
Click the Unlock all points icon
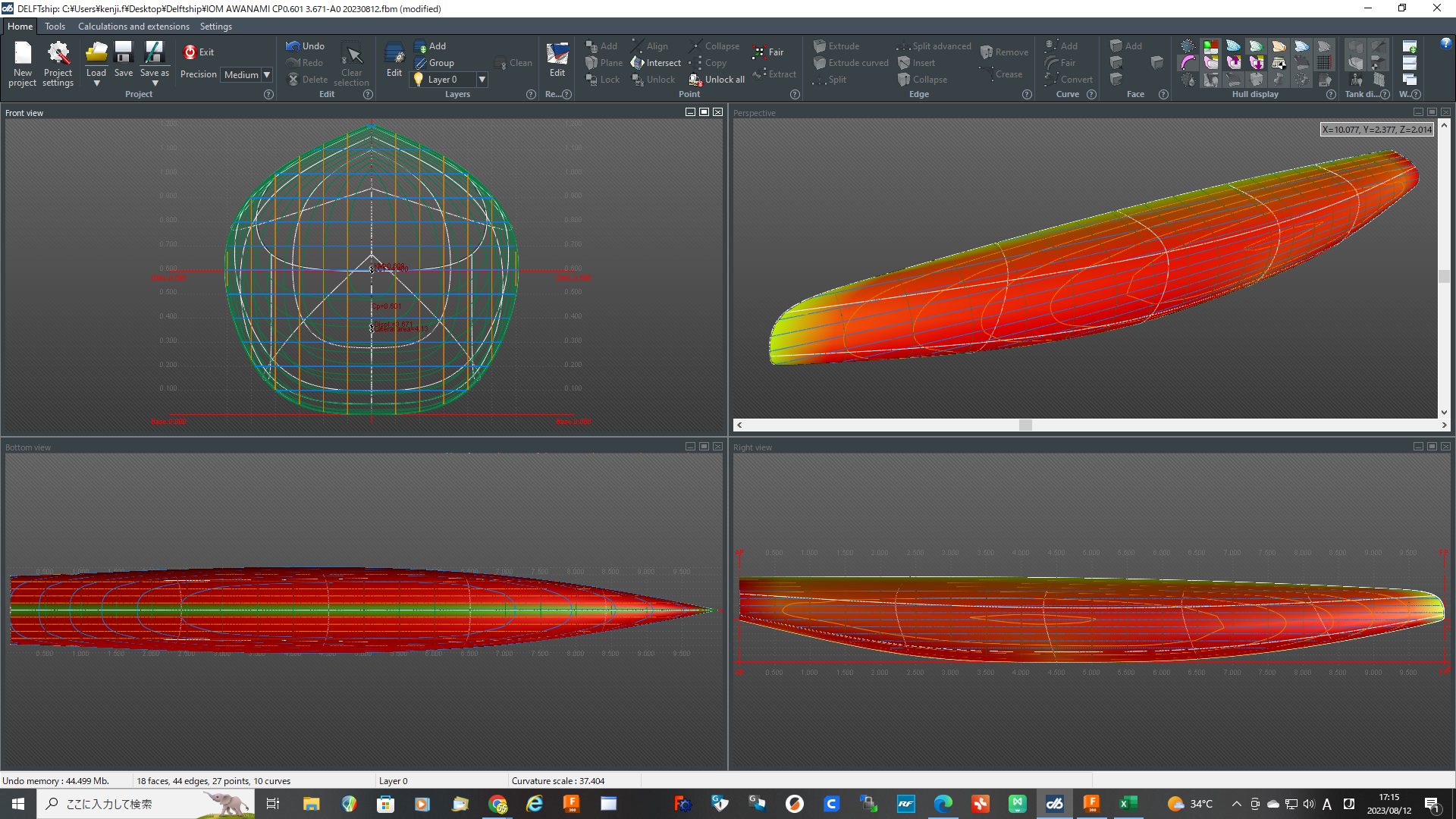695,80
